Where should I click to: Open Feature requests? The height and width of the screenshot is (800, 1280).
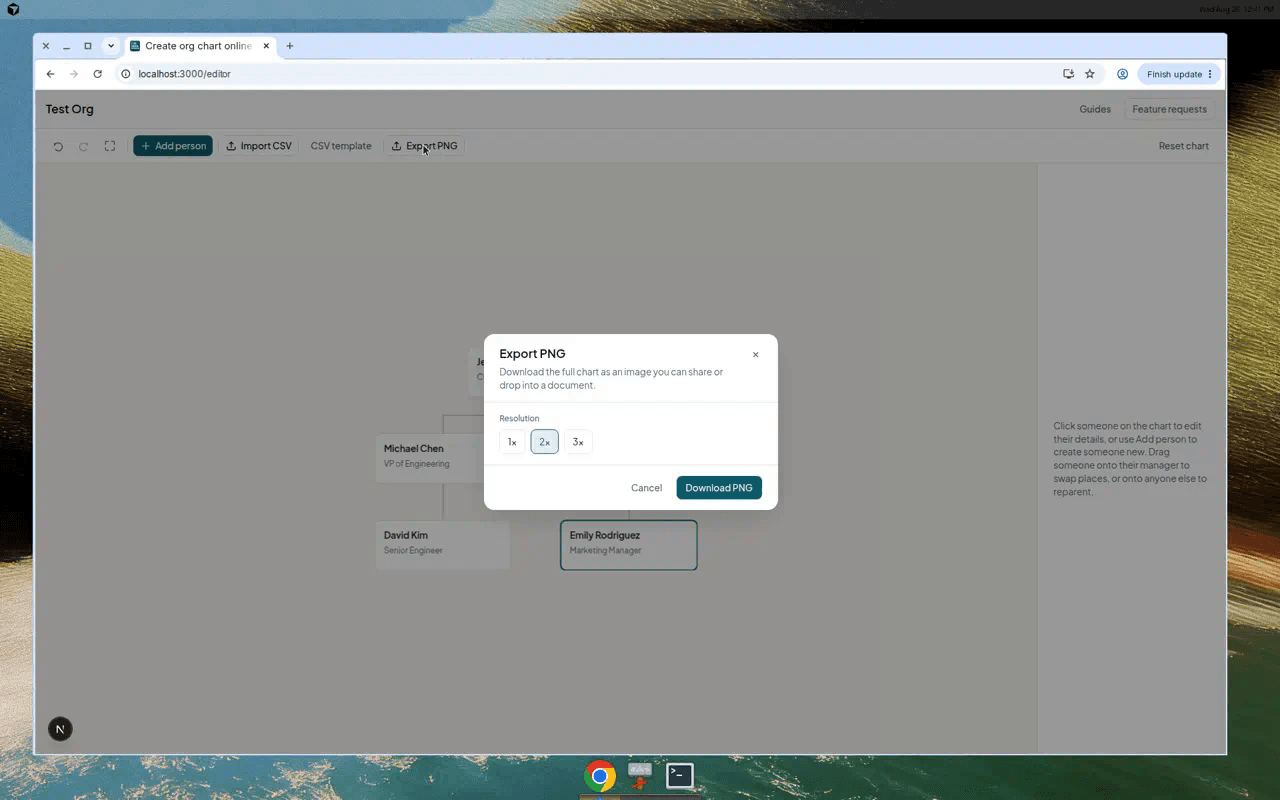(1169, 109)
